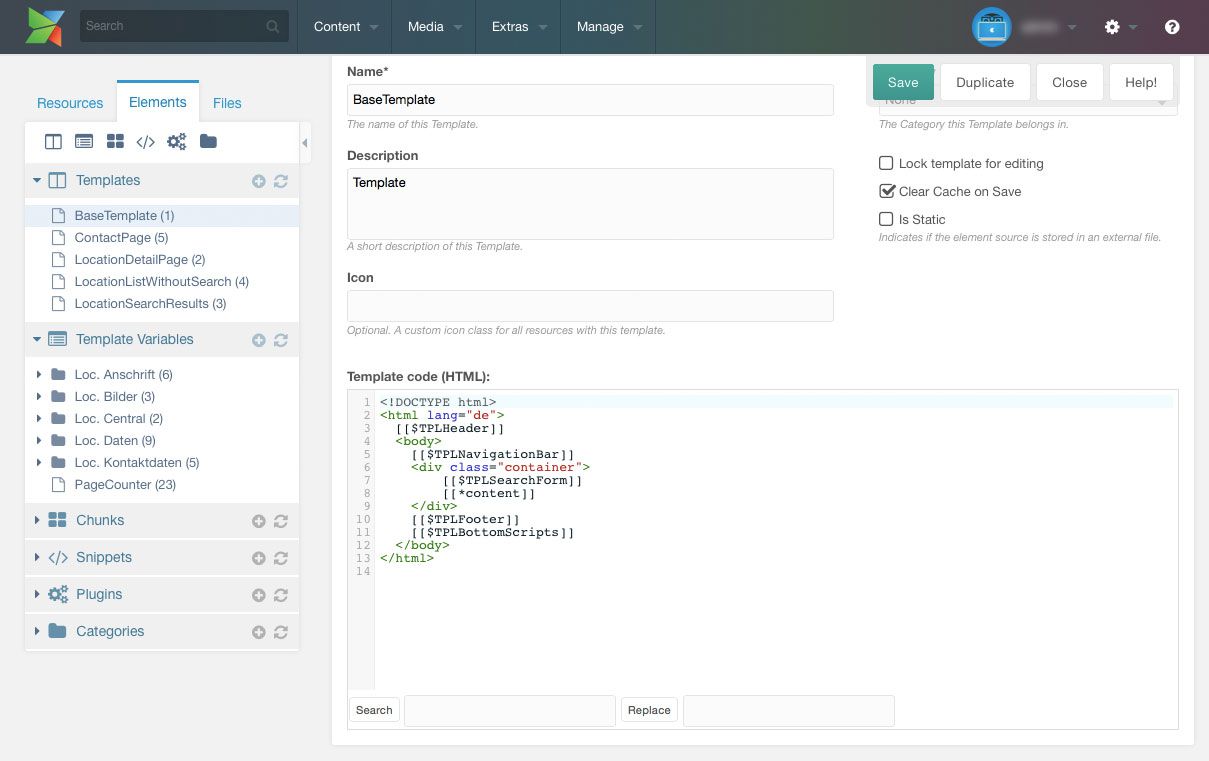
Task: Refresh the Snippets section
Action: click(x=281, y=558)
